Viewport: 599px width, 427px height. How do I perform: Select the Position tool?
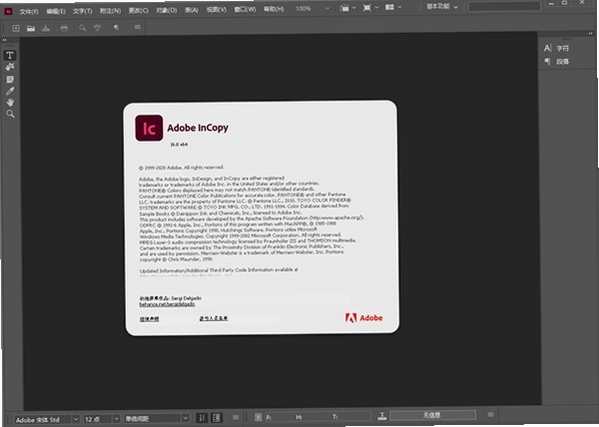[x=10, y=67]
